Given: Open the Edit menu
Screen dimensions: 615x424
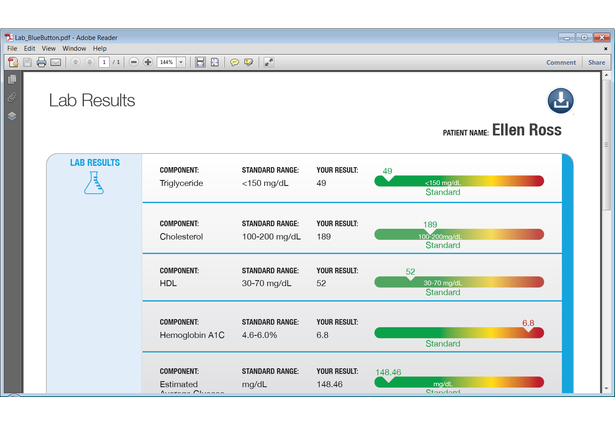Looking at the screenshot, I should [29, 48].
